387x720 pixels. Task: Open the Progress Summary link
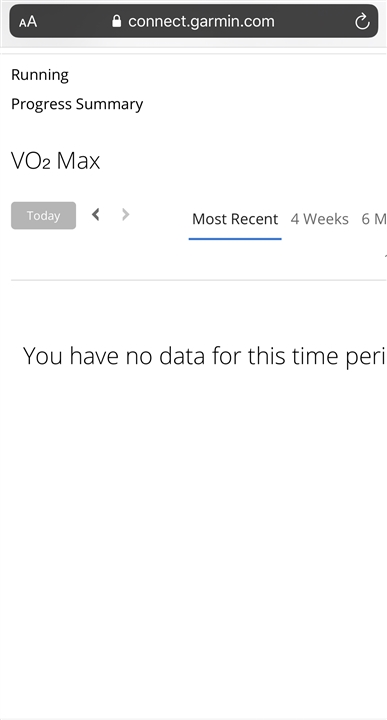[x=77, y=104]
